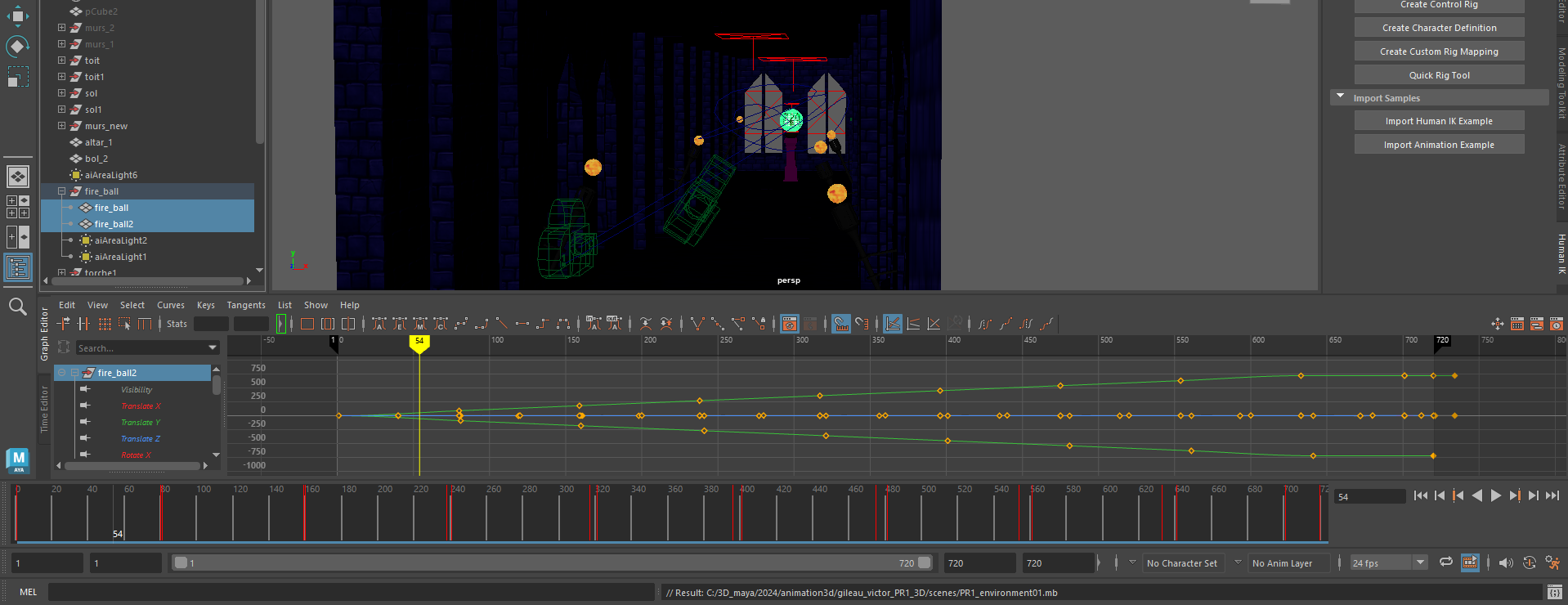Toggle Stacked View in Graph Editor
Image resolution: width=1568 pixels, height=605 pixels.
click(912, 324)
